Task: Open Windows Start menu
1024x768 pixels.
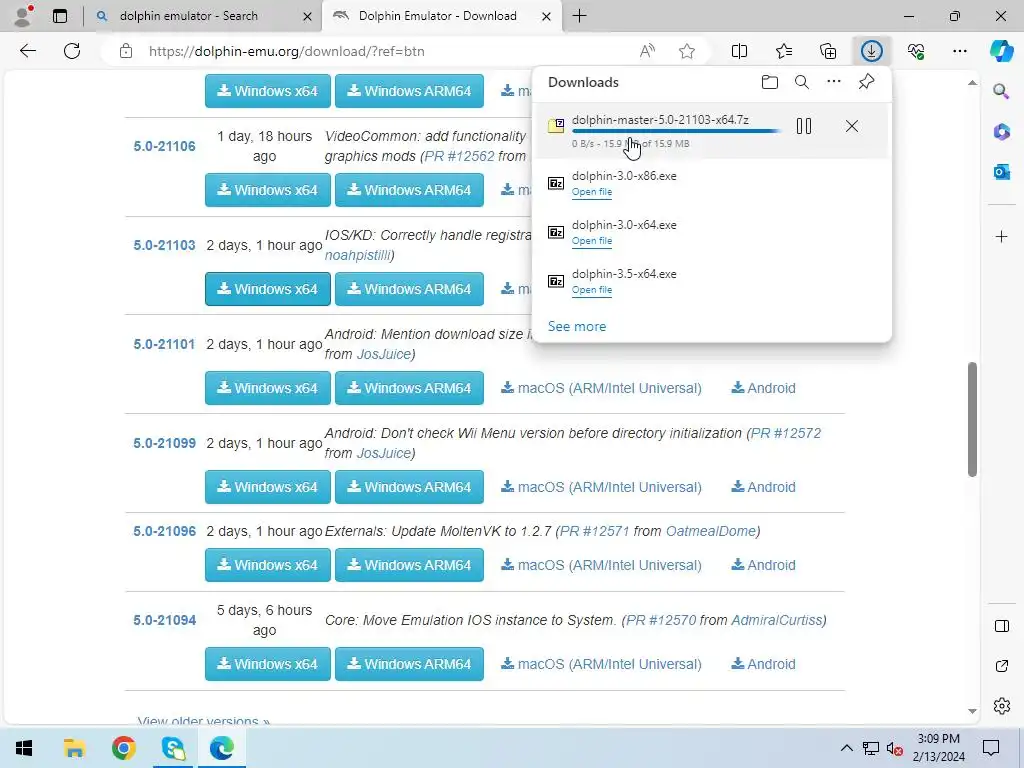Action: pos(24,748)
